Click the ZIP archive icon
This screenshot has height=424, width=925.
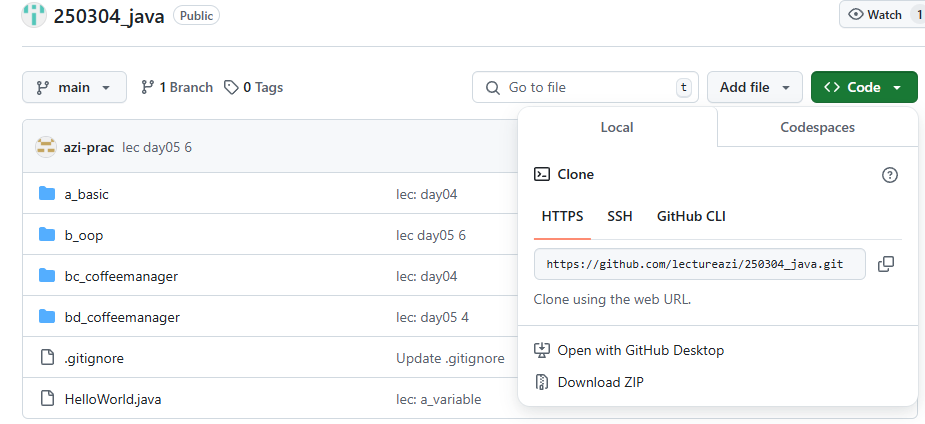coord(542,382)
